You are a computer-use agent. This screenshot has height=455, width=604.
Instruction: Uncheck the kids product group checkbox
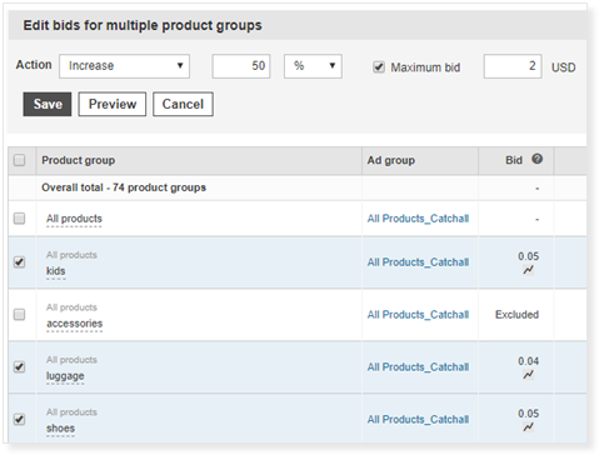[20, 263]
